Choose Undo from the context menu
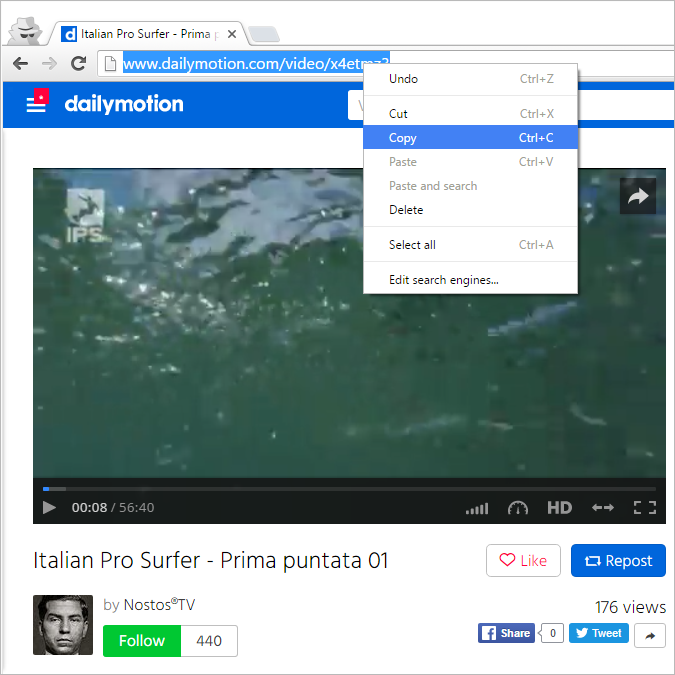Image resolution: width=675 pixels, height=675 pixels. 471,79
